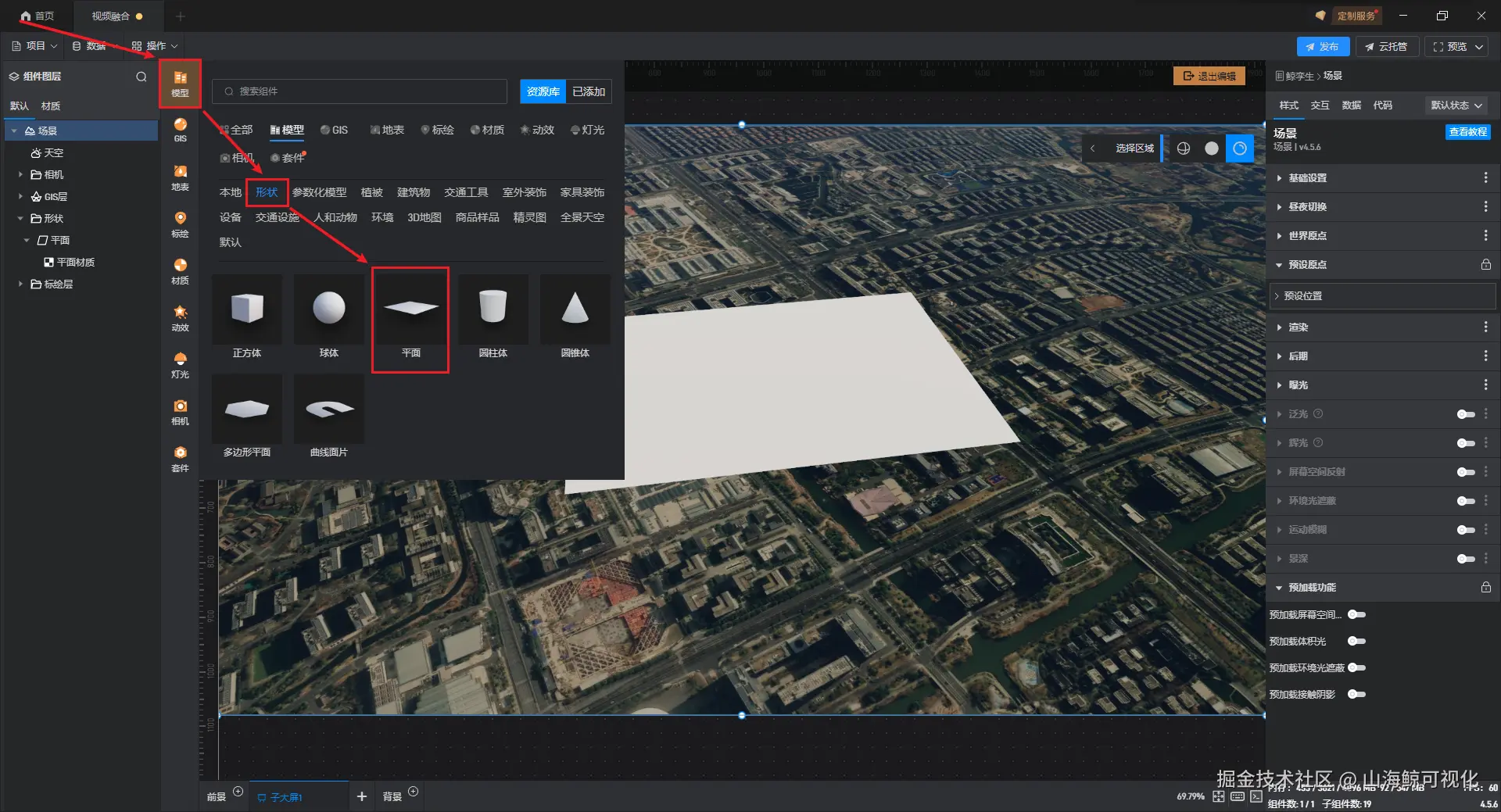Add a new screen with plus button
Image resolution: width=1501 pixels, height=812 pixels.
click(x=362, y=796)
